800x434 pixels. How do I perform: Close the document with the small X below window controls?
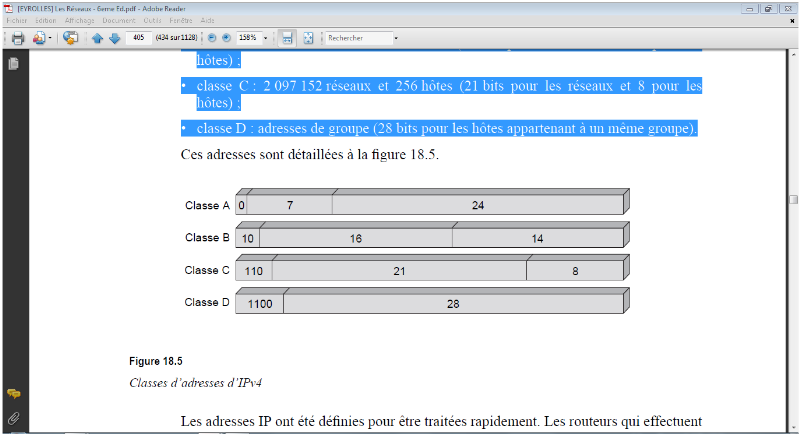tap(792, 21)
